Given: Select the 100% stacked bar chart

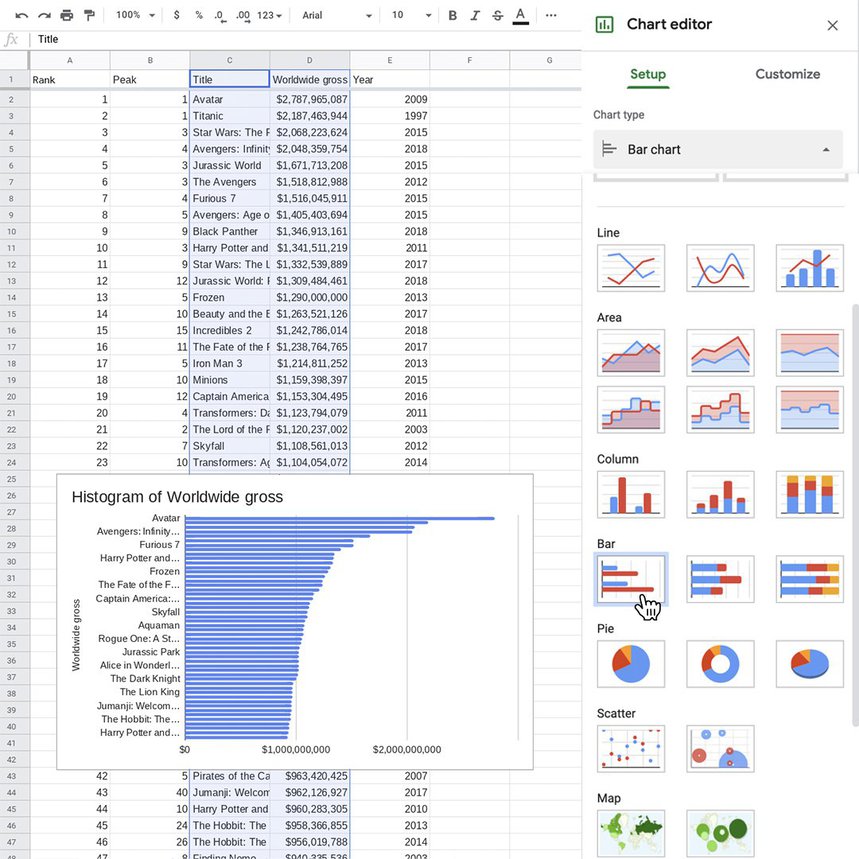Looking at the screenshot, I should coord(810,579).
